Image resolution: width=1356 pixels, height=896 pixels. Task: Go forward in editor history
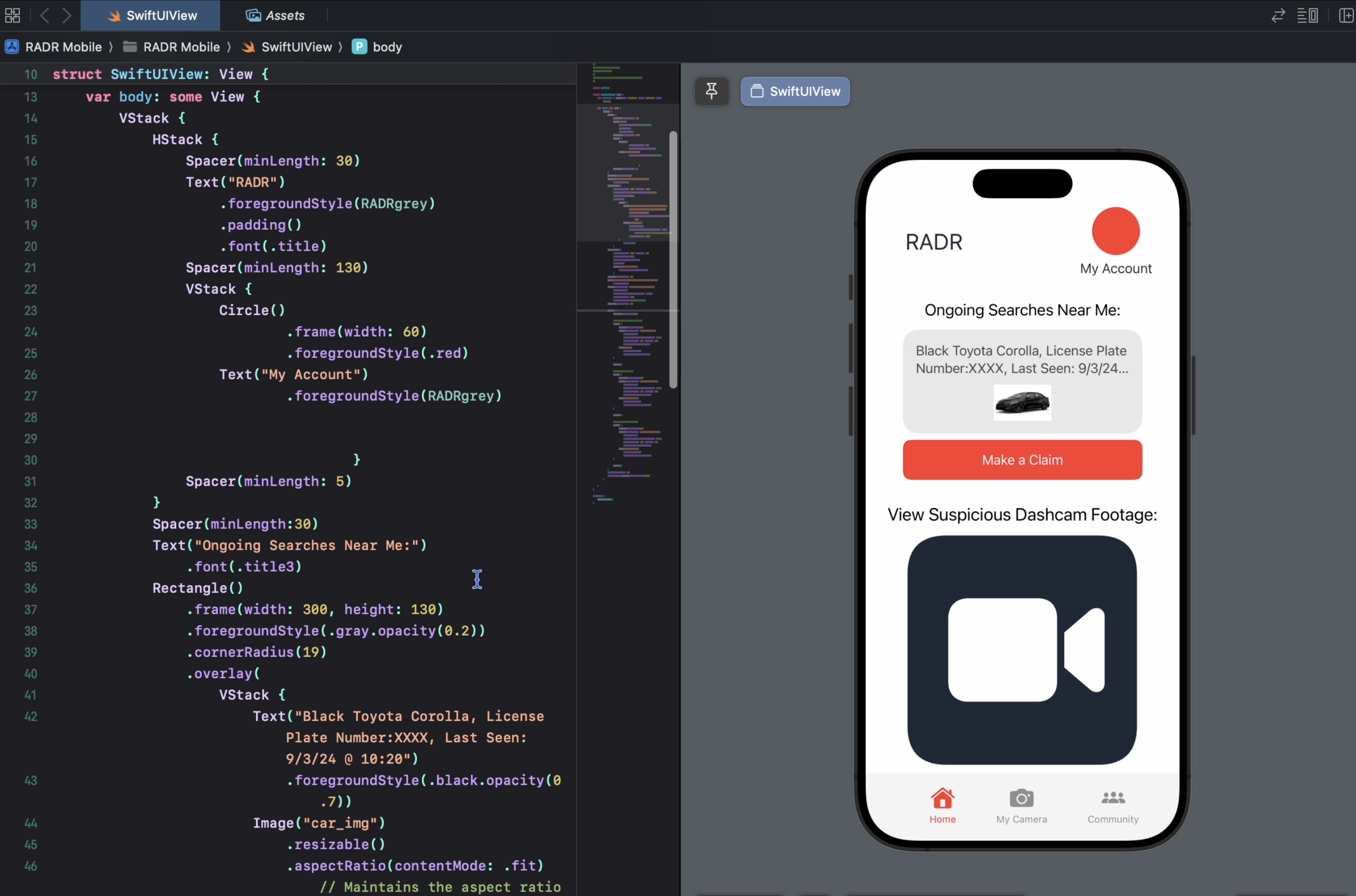(67, 15)
